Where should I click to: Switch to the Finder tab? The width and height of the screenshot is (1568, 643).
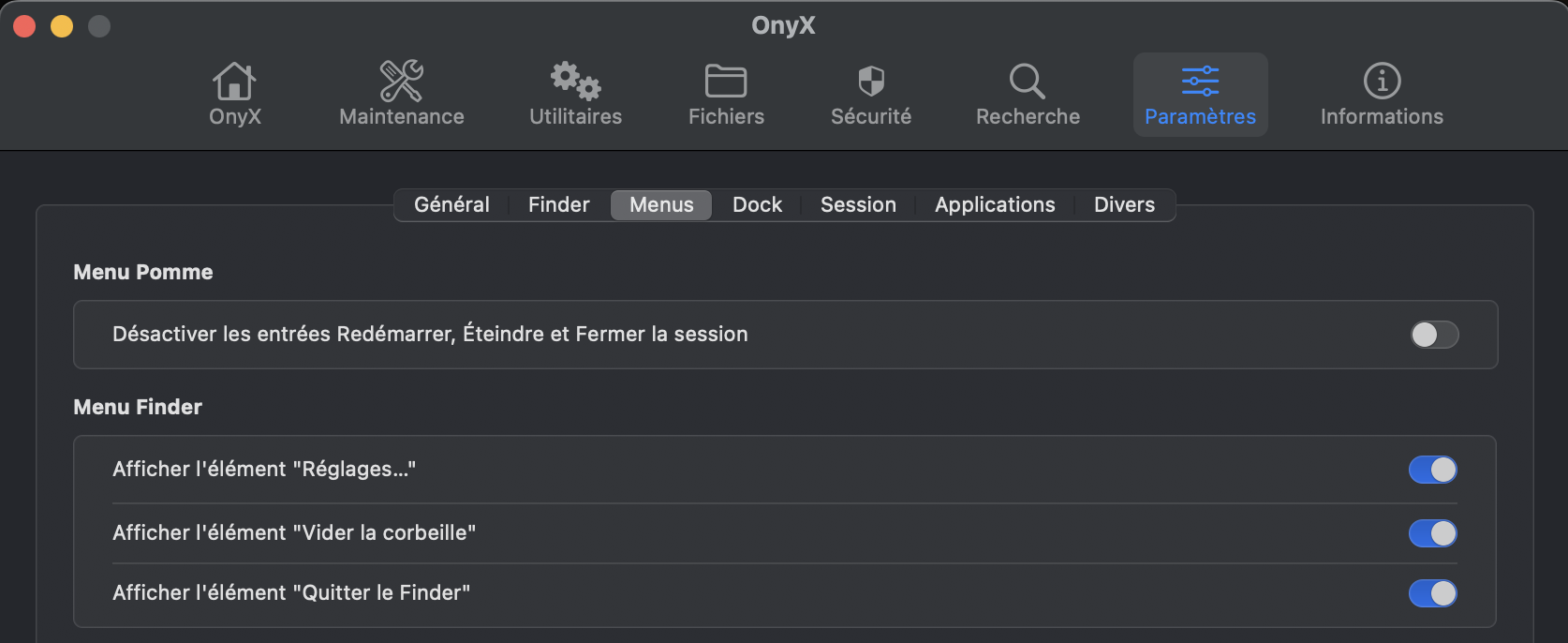tap(559, 204)
